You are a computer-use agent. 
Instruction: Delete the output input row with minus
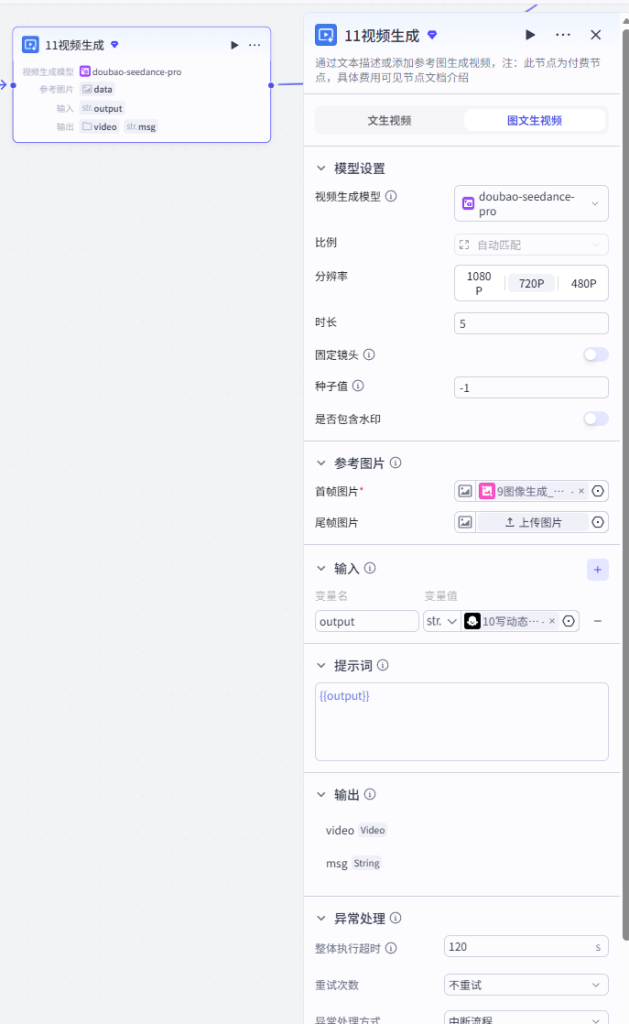click(598, 621)
